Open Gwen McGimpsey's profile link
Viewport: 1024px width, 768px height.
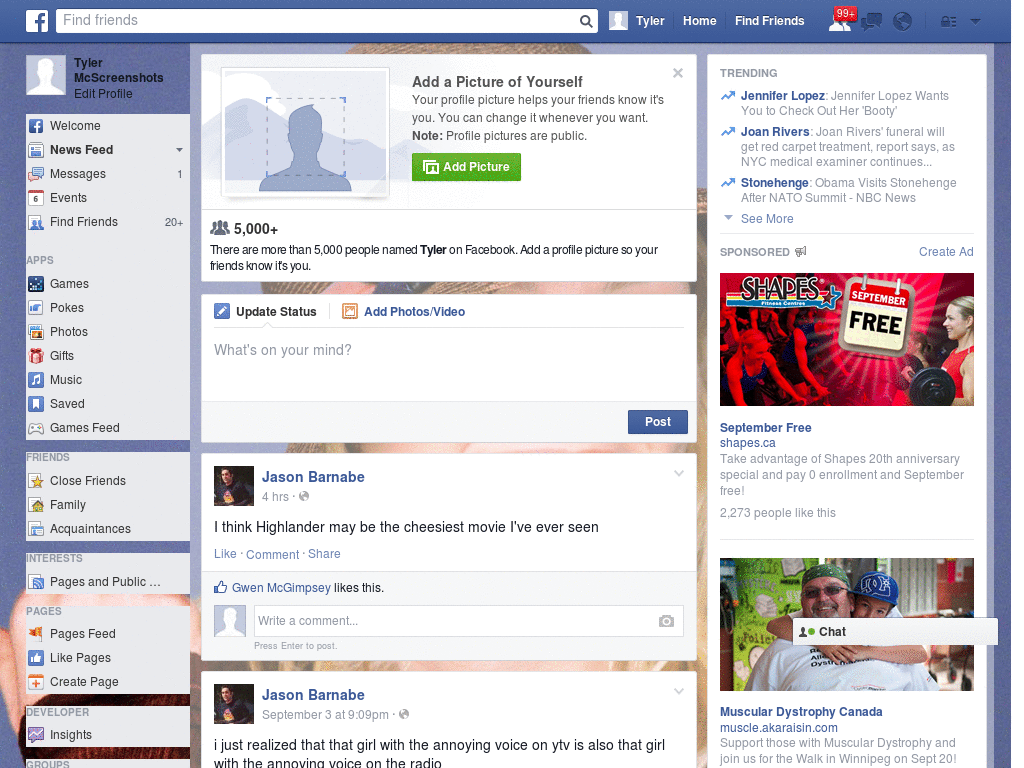(x=281, y=588)
